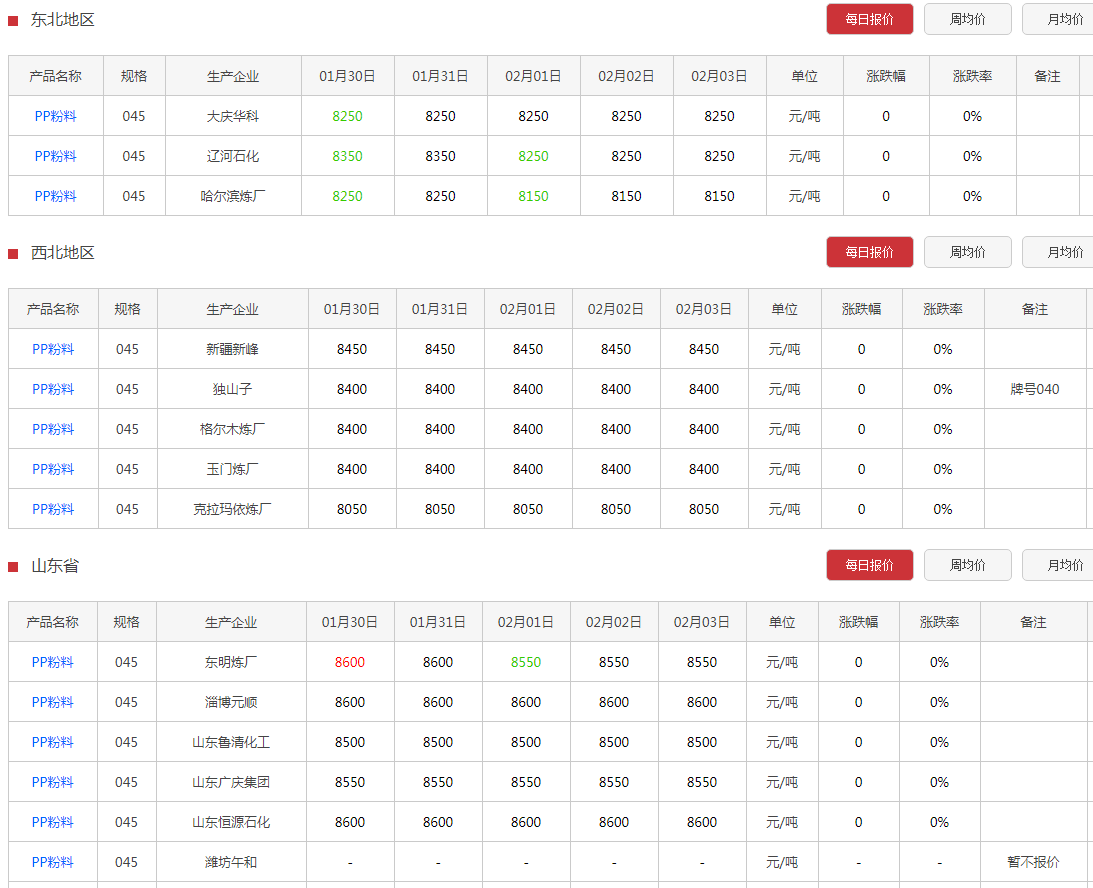The height and width of the screenshot is (888, 1093).
Task: Click the 东北地区 section heading
Action: pyautogui.click(x=63, y=20)
